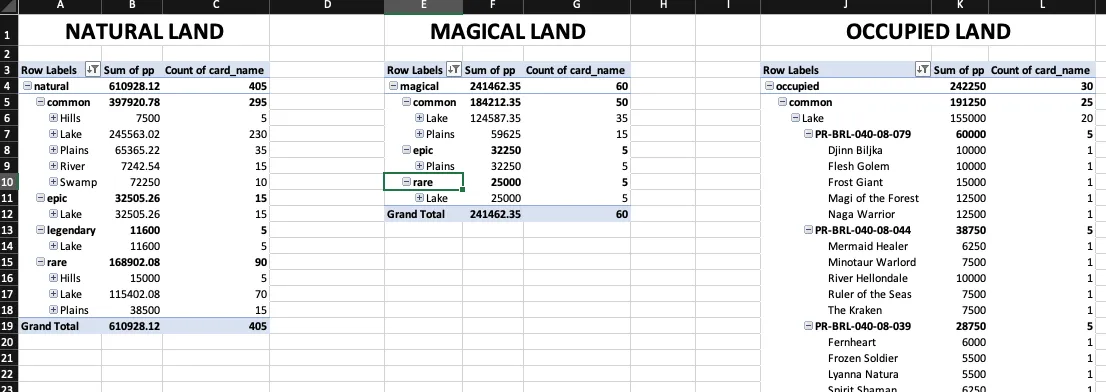1106x392 pixels.
Task: Expand the River row
Action: click(54, 166)
